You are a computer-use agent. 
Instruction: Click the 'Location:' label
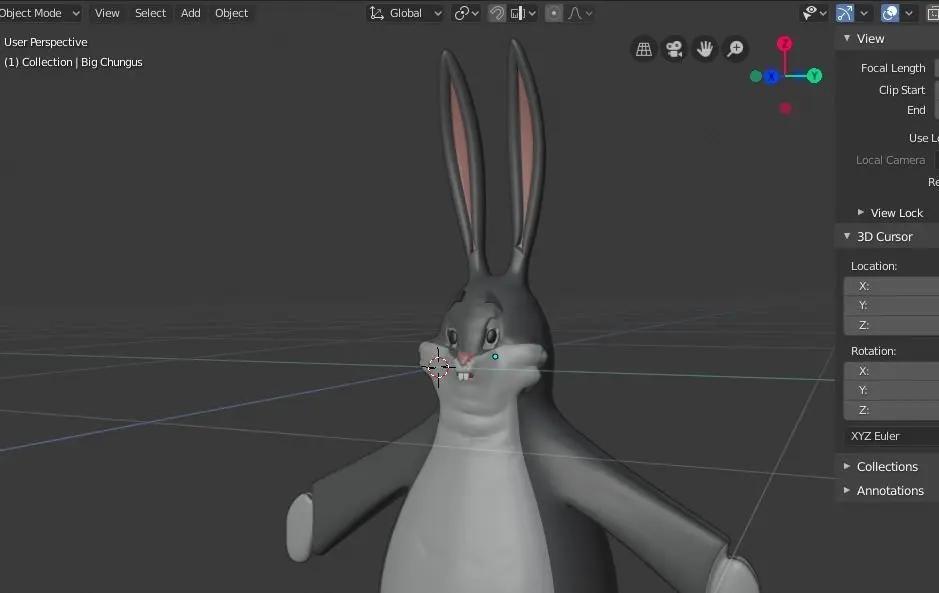(874, 266)
